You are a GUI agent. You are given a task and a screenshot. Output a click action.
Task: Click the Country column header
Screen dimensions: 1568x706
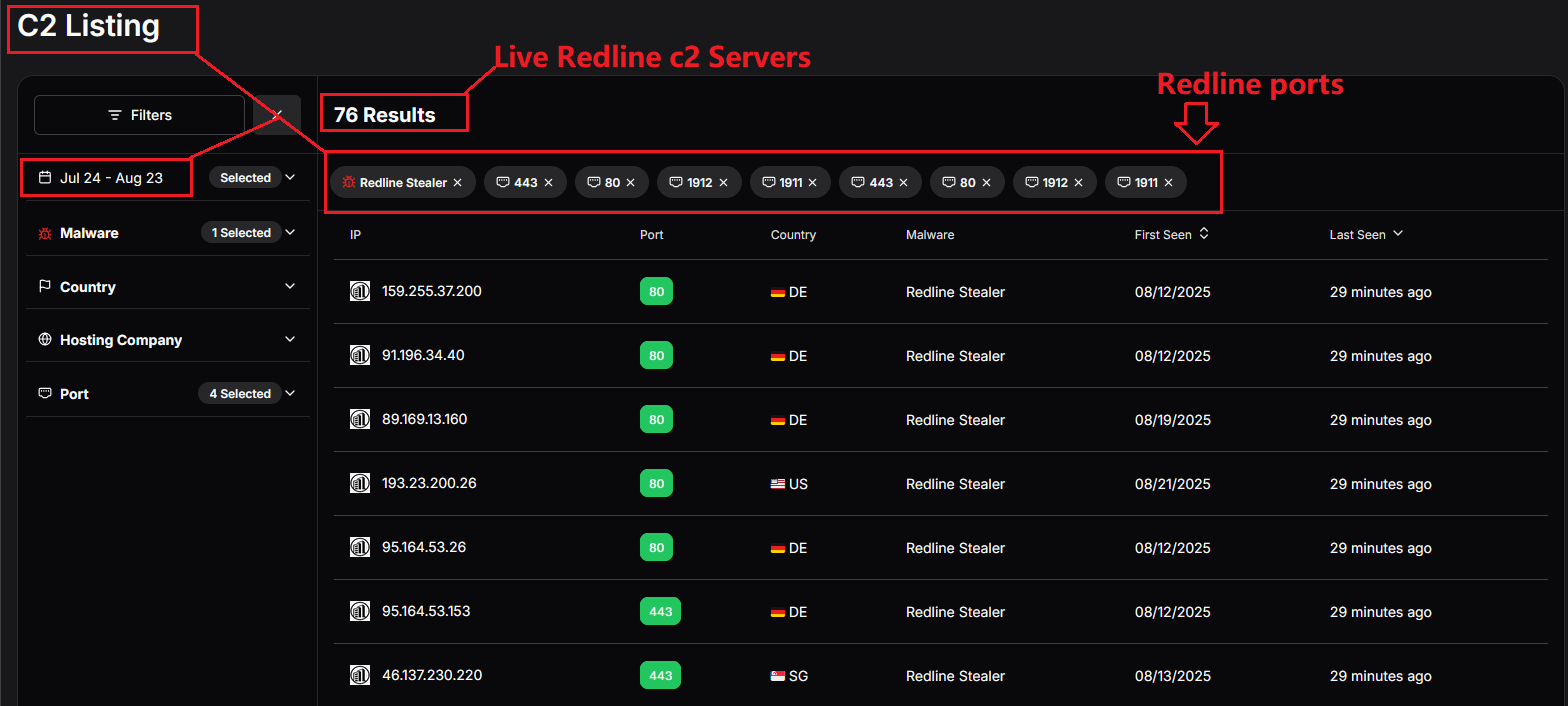[793, 235]
